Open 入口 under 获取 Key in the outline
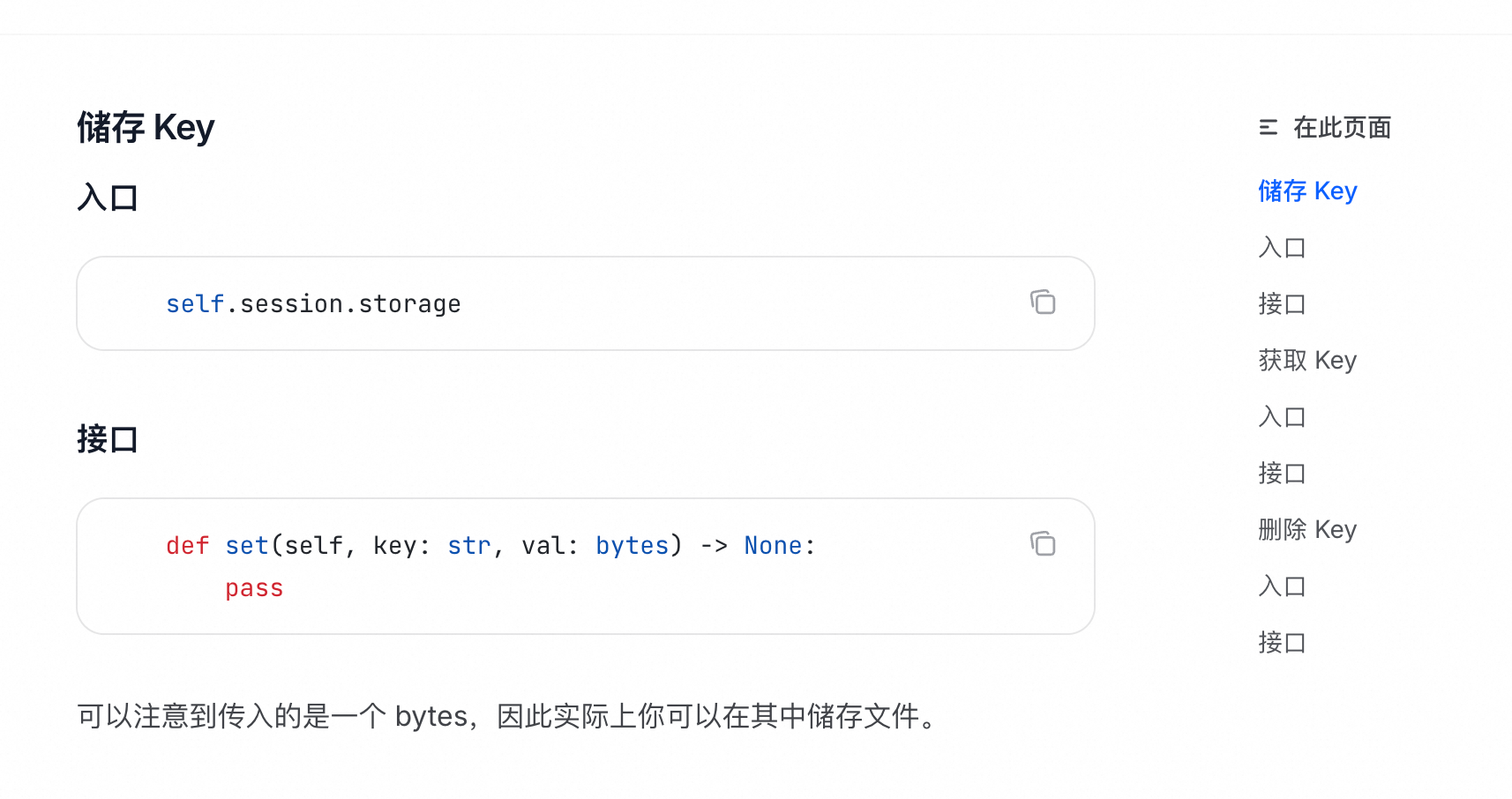 [x=1282, y=417]
